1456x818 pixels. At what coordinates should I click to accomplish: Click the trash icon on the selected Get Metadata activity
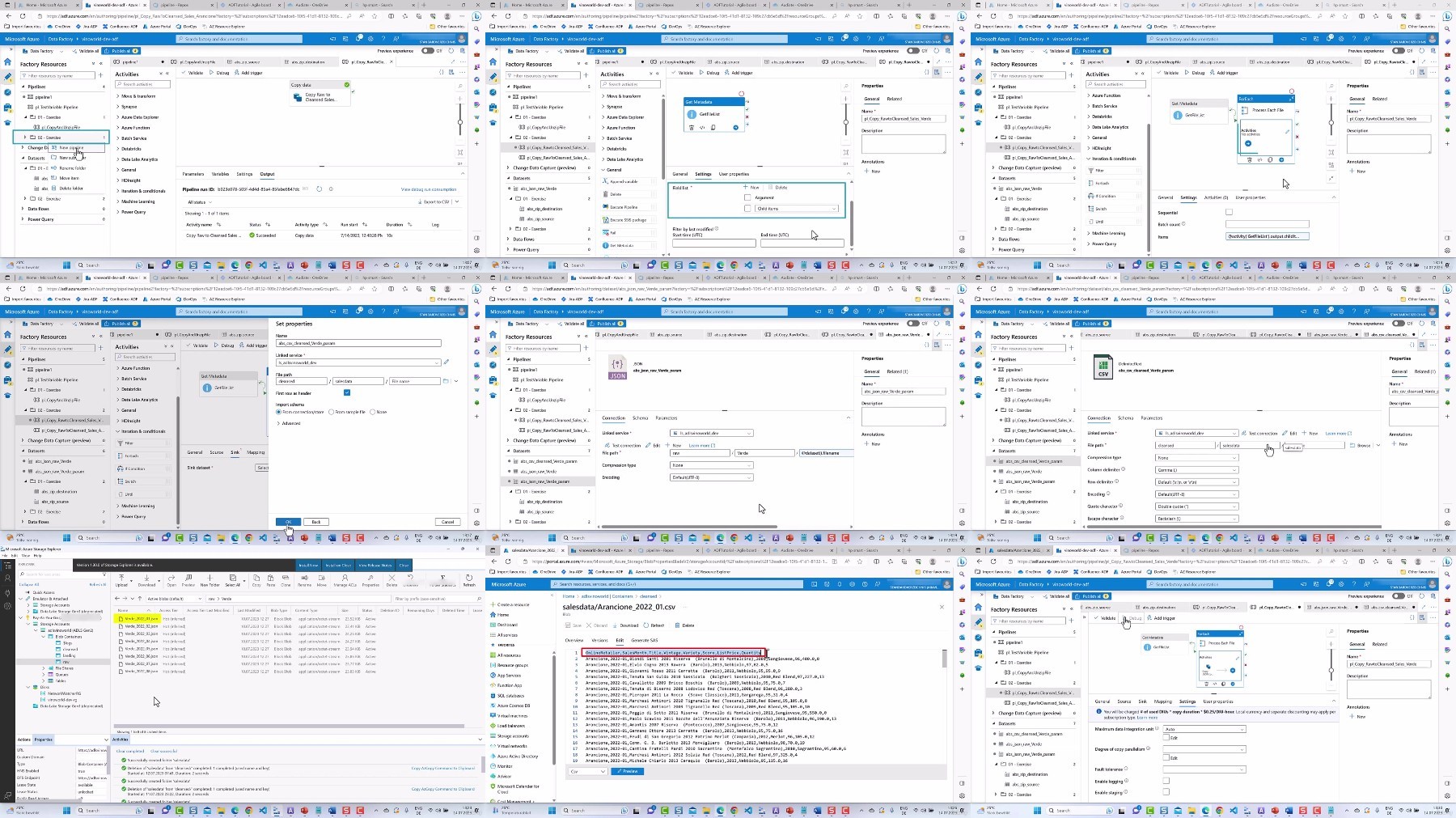(692, 127)
